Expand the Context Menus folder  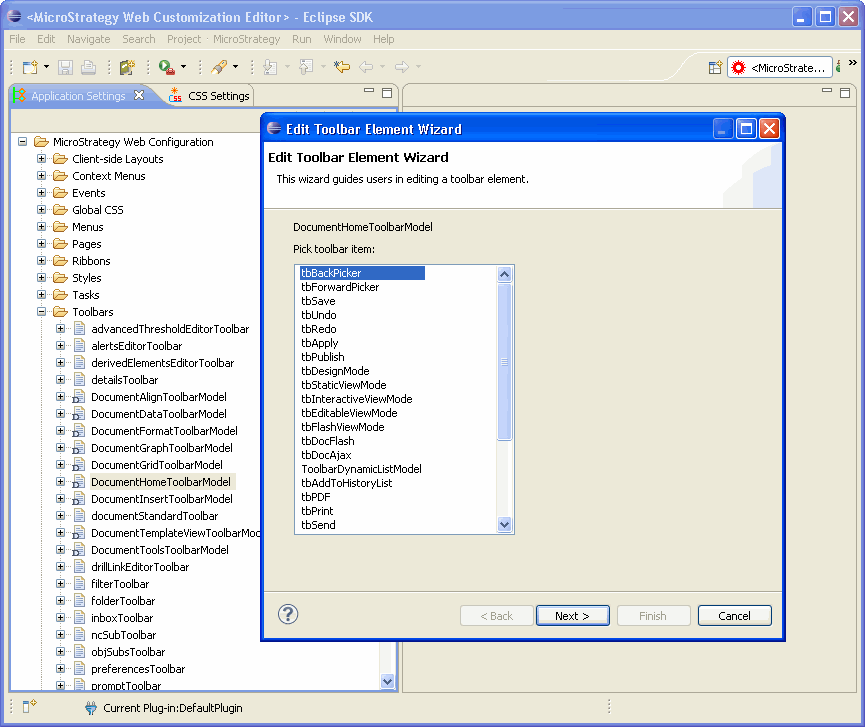coord(41,176)
